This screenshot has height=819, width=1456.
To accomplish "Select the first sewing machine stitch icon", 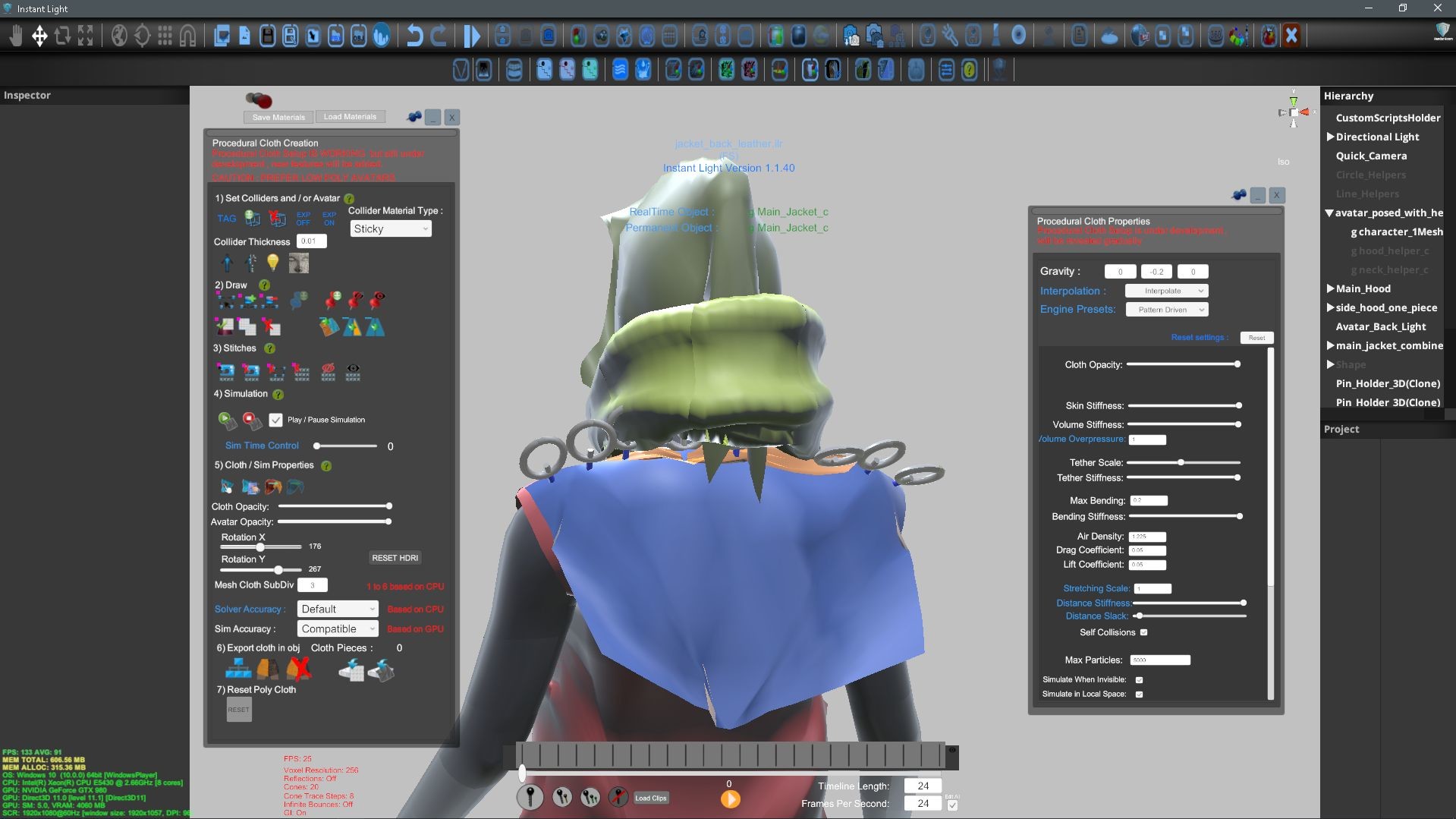I will 227,372.
